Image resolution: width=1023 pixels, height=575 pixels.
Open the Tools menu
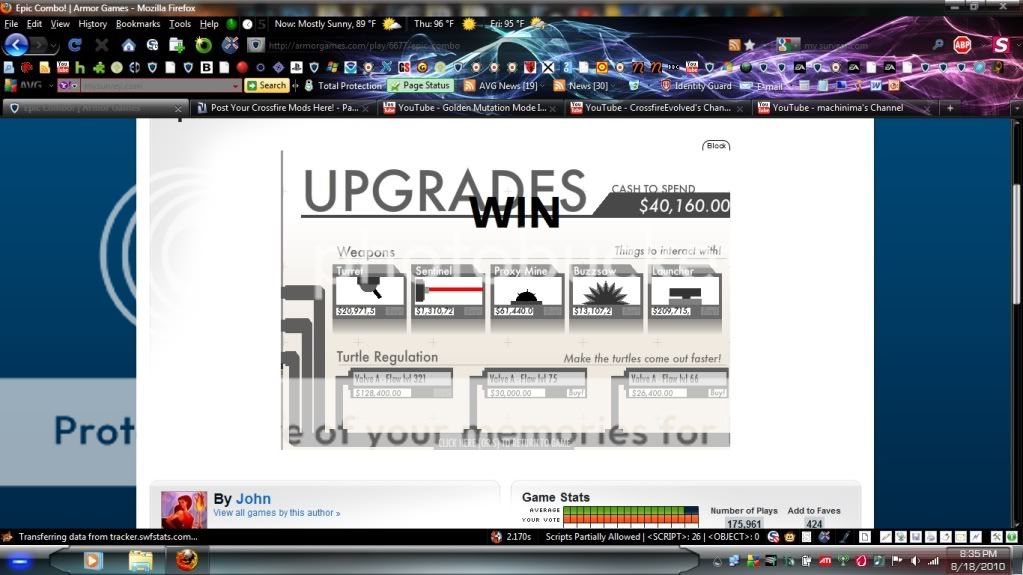point(180,24)
